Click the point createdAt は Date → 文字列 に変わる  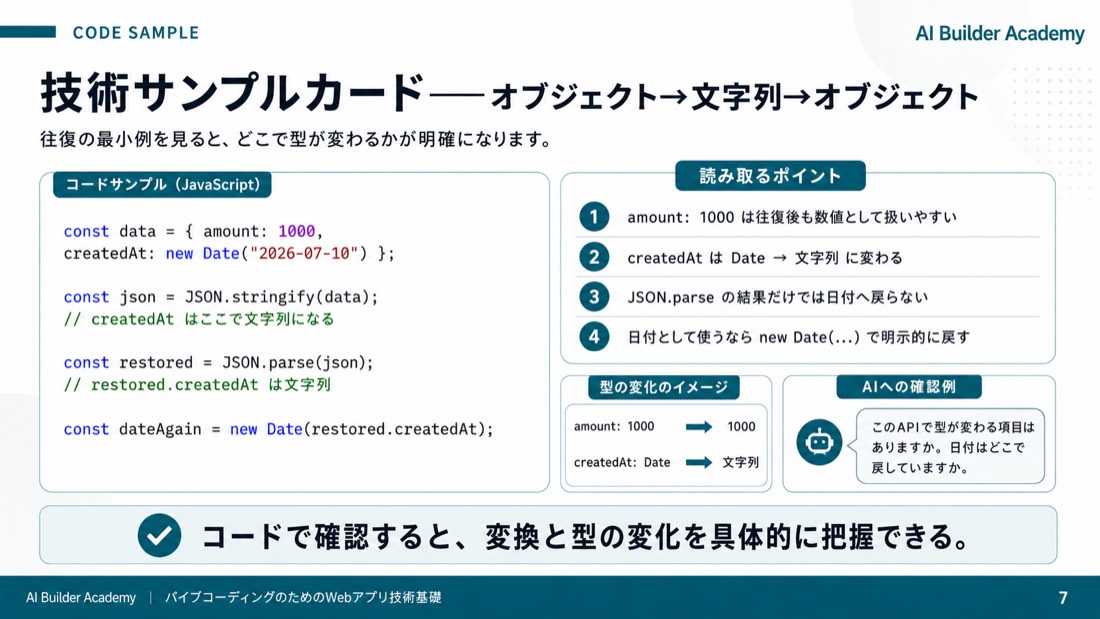coord(765,258)
